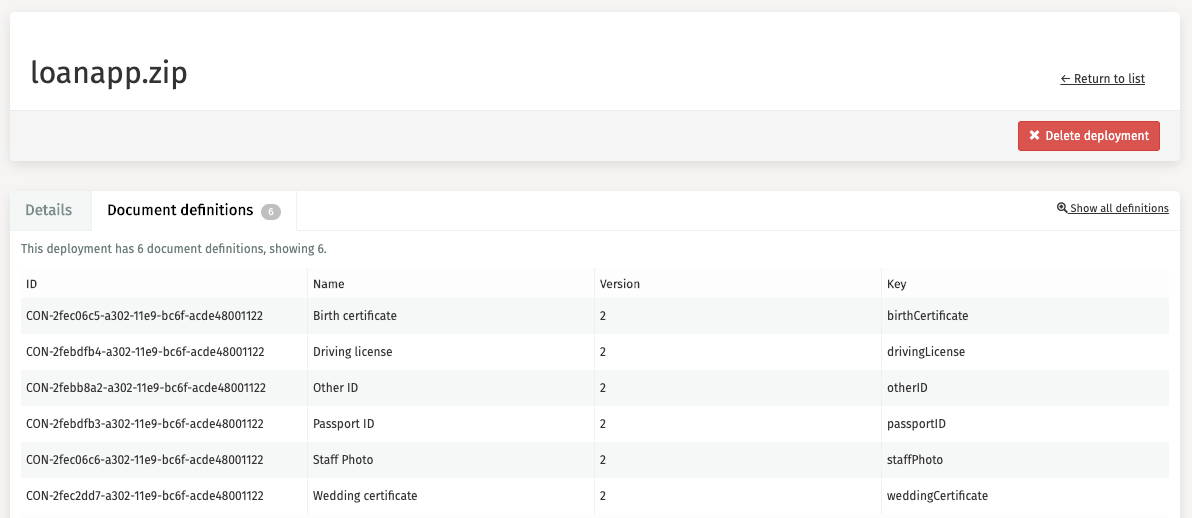This screenshot has width=1192, height=518.
Task: Click the Show all definitions link
Action: [1119, 209]
